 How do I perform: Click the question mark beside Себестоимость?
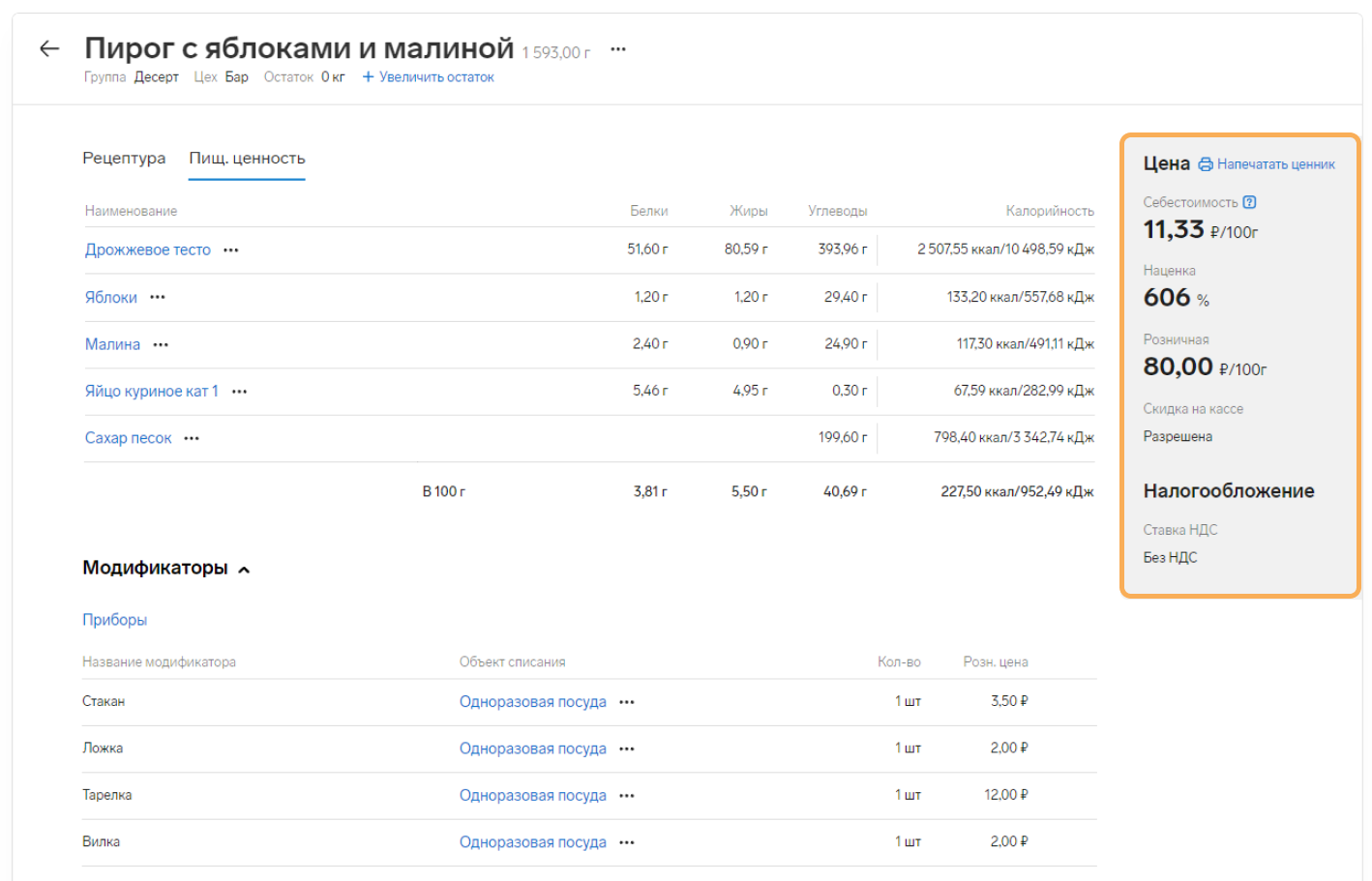pyautogui.click(x=1249, y=202)
